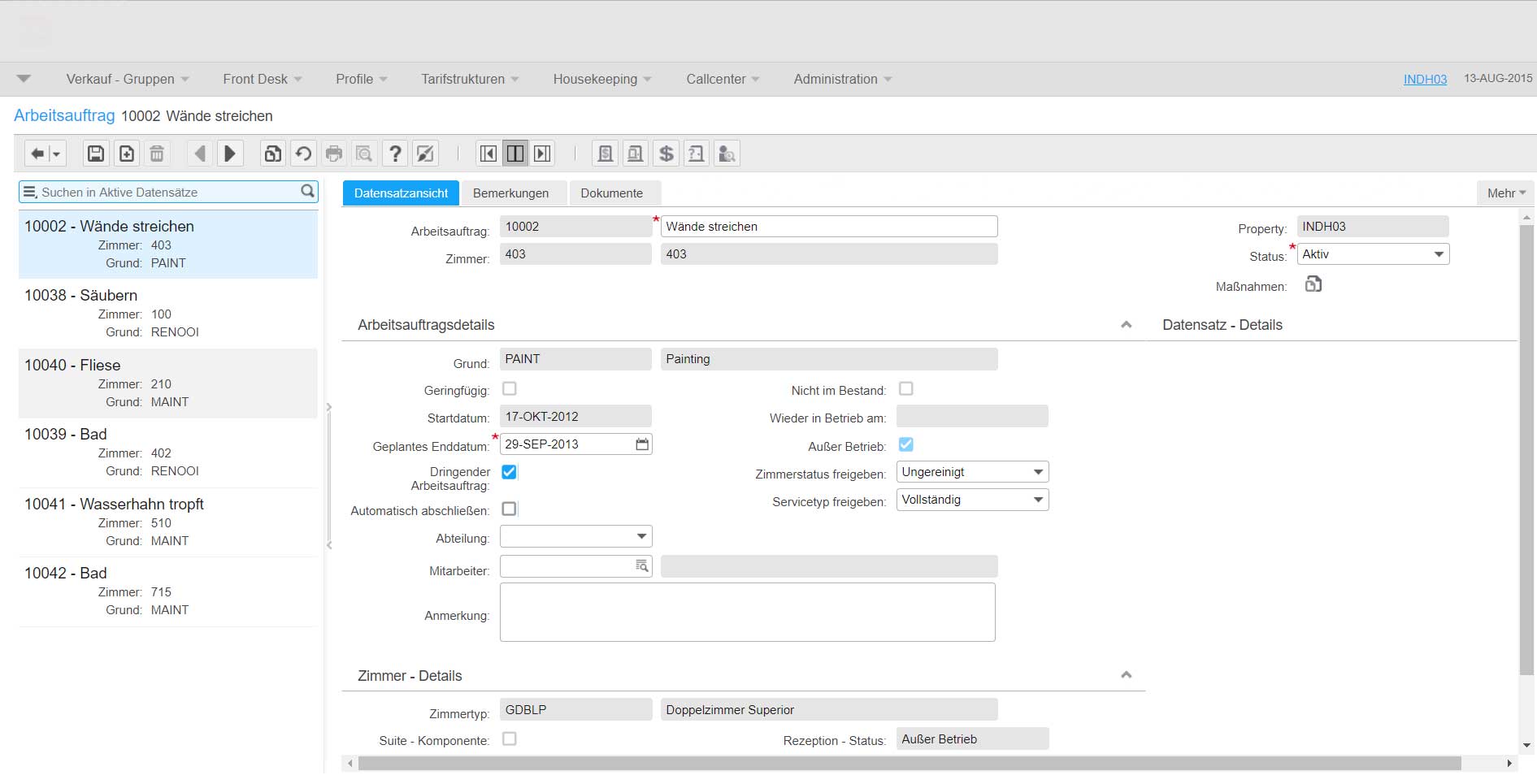The height and width of the screenshot is (784, 1537).
Task: Click the Mitarbeiter lookup icon
Action: point(642,566)
